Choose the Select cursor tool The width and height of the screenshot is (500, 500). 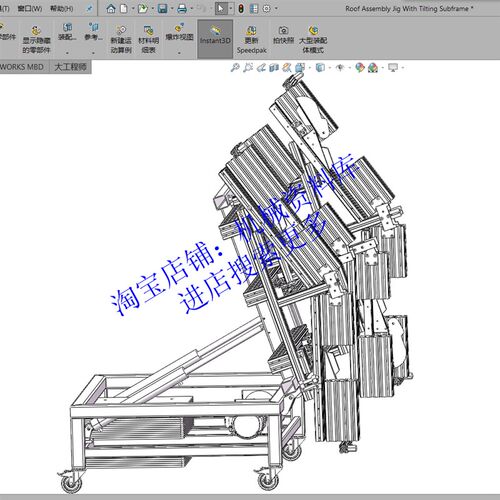coord(221,8)
